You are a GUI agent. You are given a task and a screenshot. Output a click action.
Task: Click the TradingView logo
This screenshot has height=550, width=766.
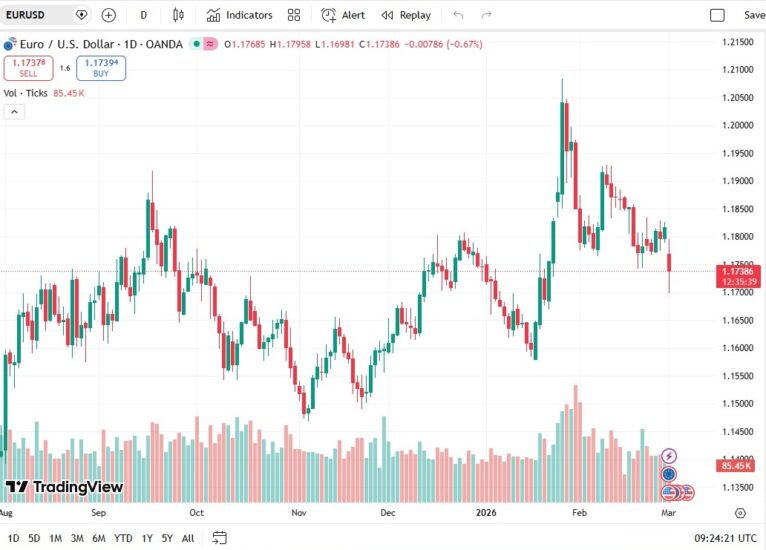pos(64,487)
